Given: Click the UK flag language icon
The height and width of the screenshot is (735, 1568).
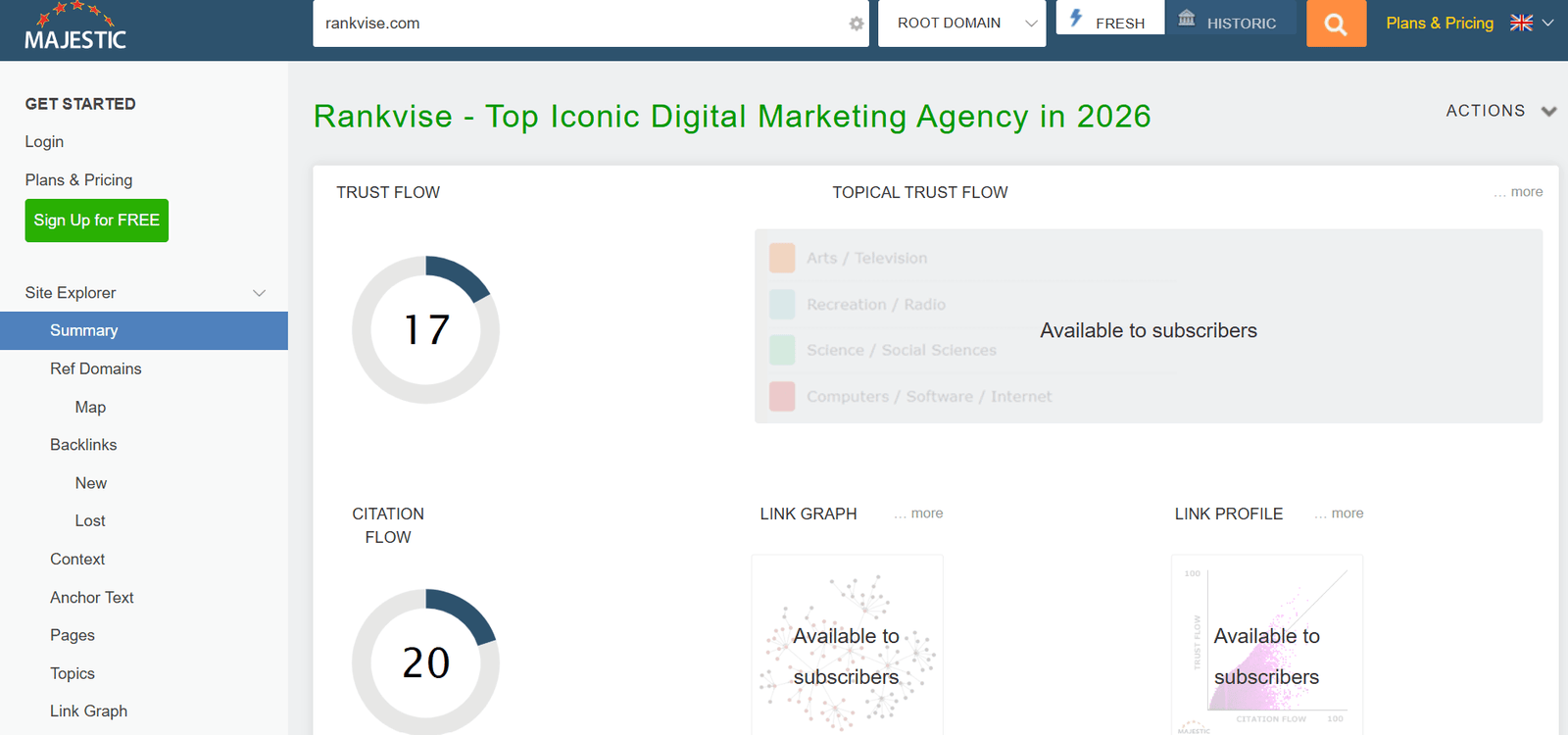Looking at the screenshot, I should tap(1521, 23).
